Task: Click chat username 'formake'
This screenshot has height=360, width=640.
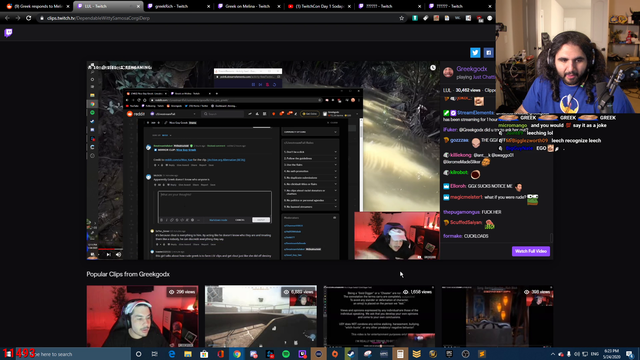Action: (x=452, y=236)
